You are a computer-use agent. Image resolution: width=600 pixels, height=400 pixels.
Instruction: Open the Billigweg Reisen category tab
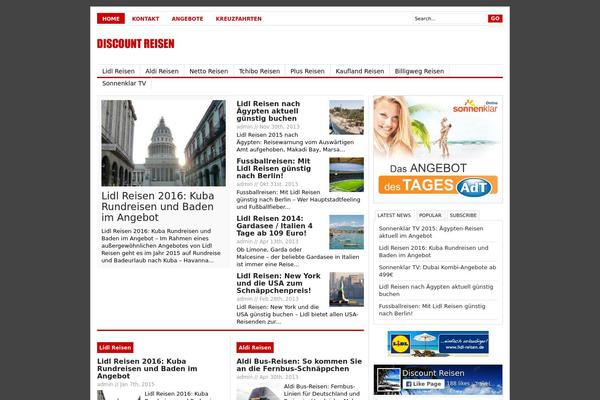(x=419, y=71)
